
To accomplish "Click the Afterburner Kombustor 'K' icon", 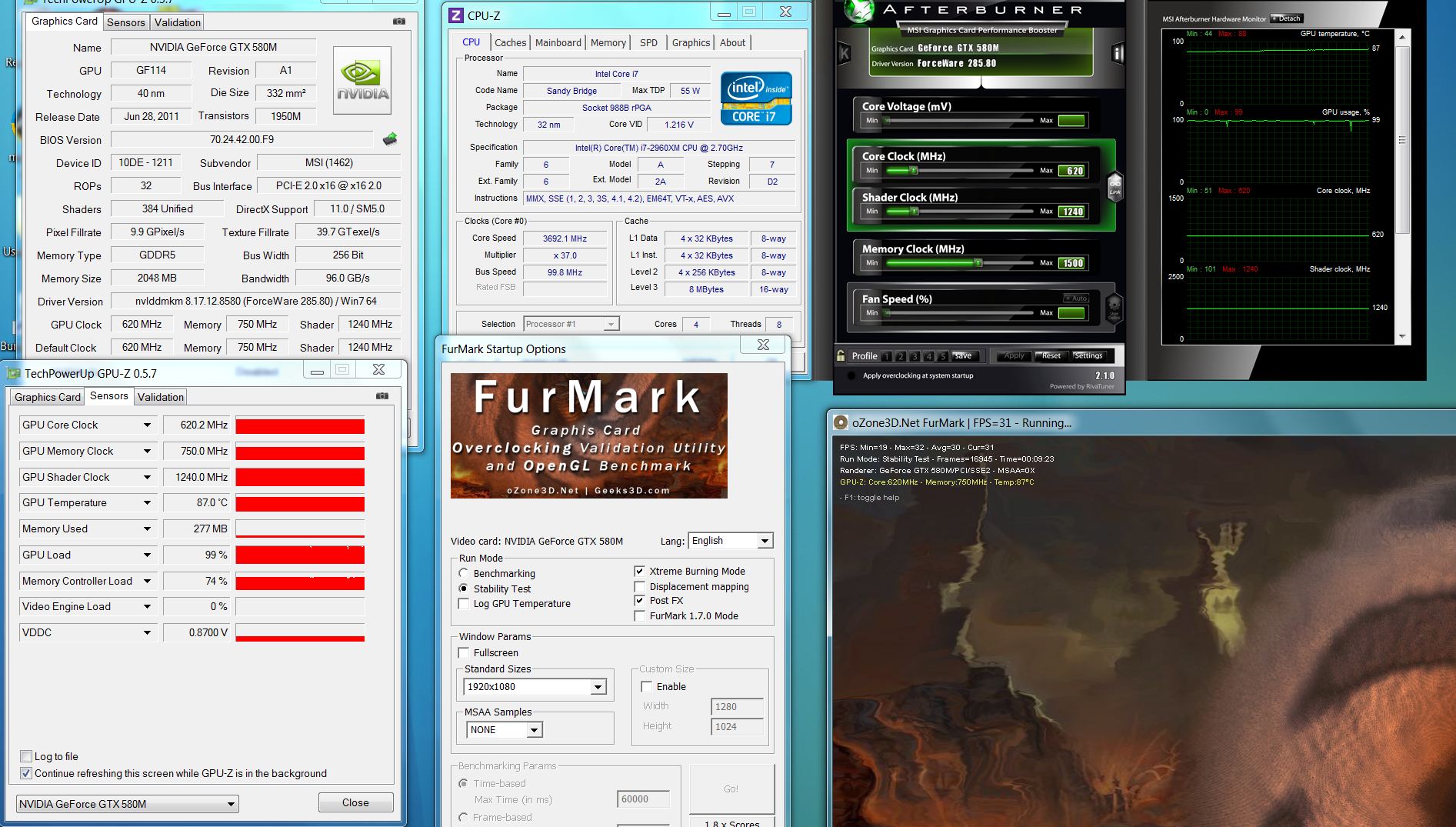I will click(844, 53).
